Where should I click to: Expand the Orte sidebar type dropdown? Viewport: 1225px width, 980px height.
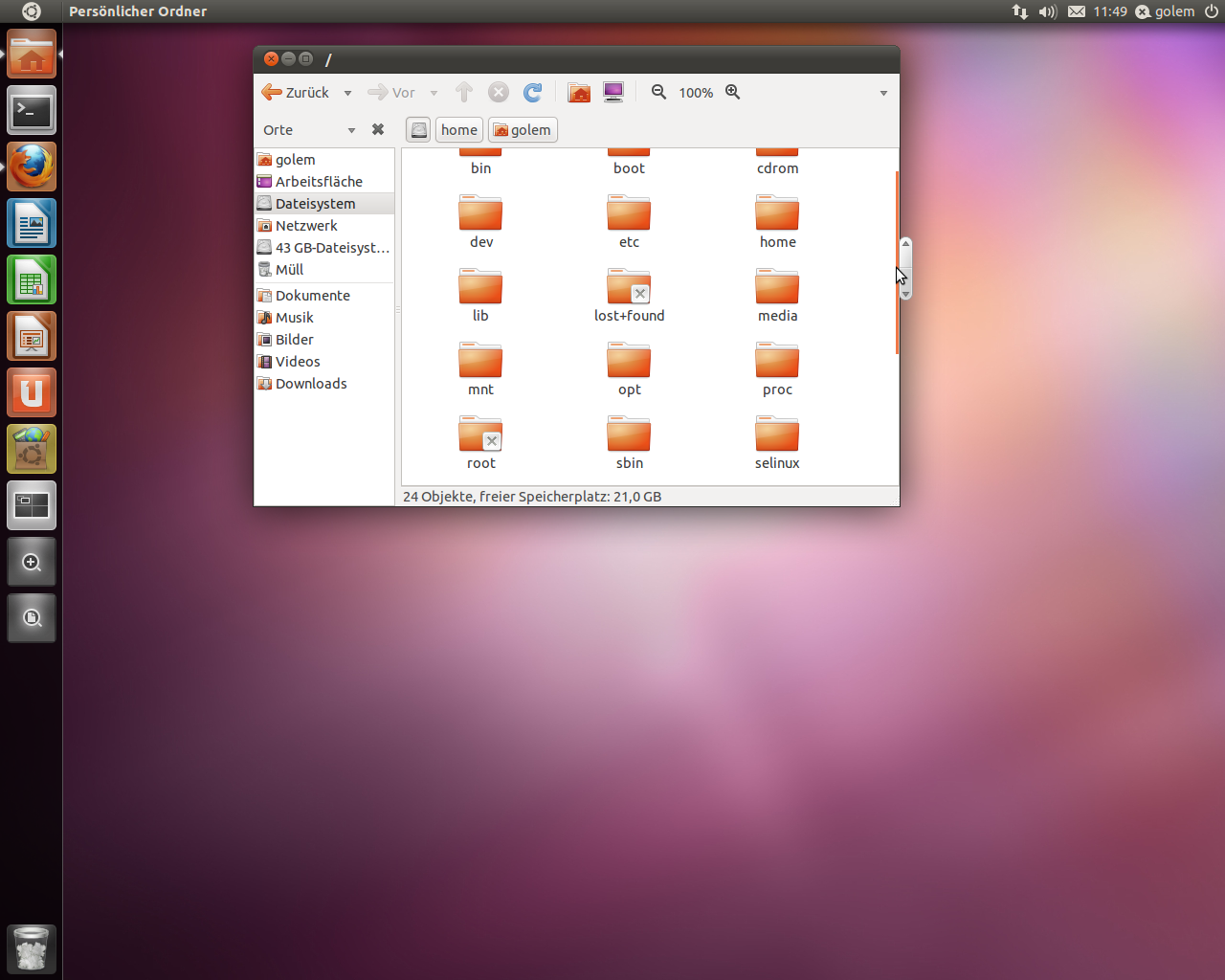(x=351, y=130)
